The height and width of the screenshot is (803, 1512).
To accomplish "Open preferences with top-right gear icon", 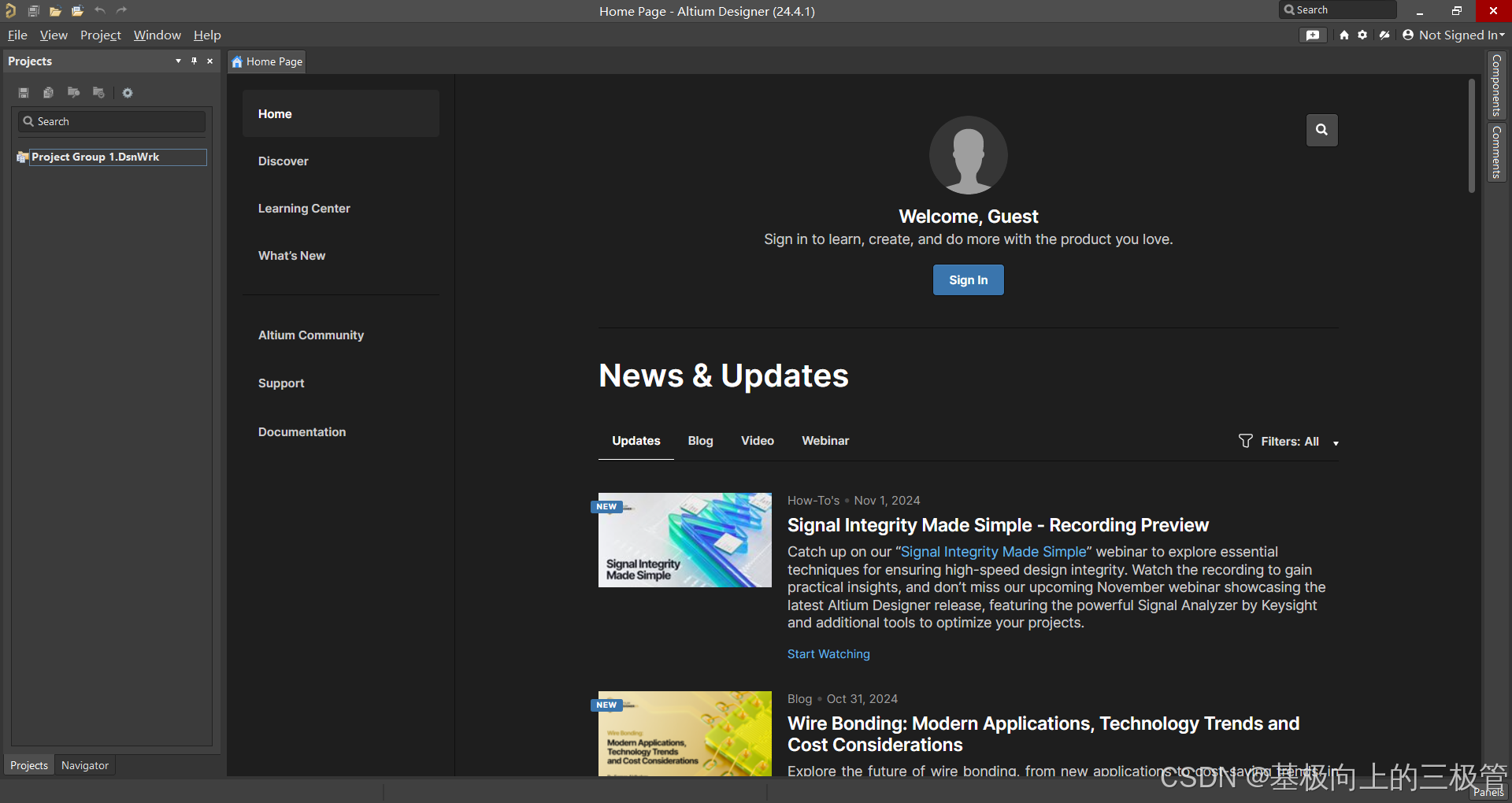I will (x=1362, y=35).
